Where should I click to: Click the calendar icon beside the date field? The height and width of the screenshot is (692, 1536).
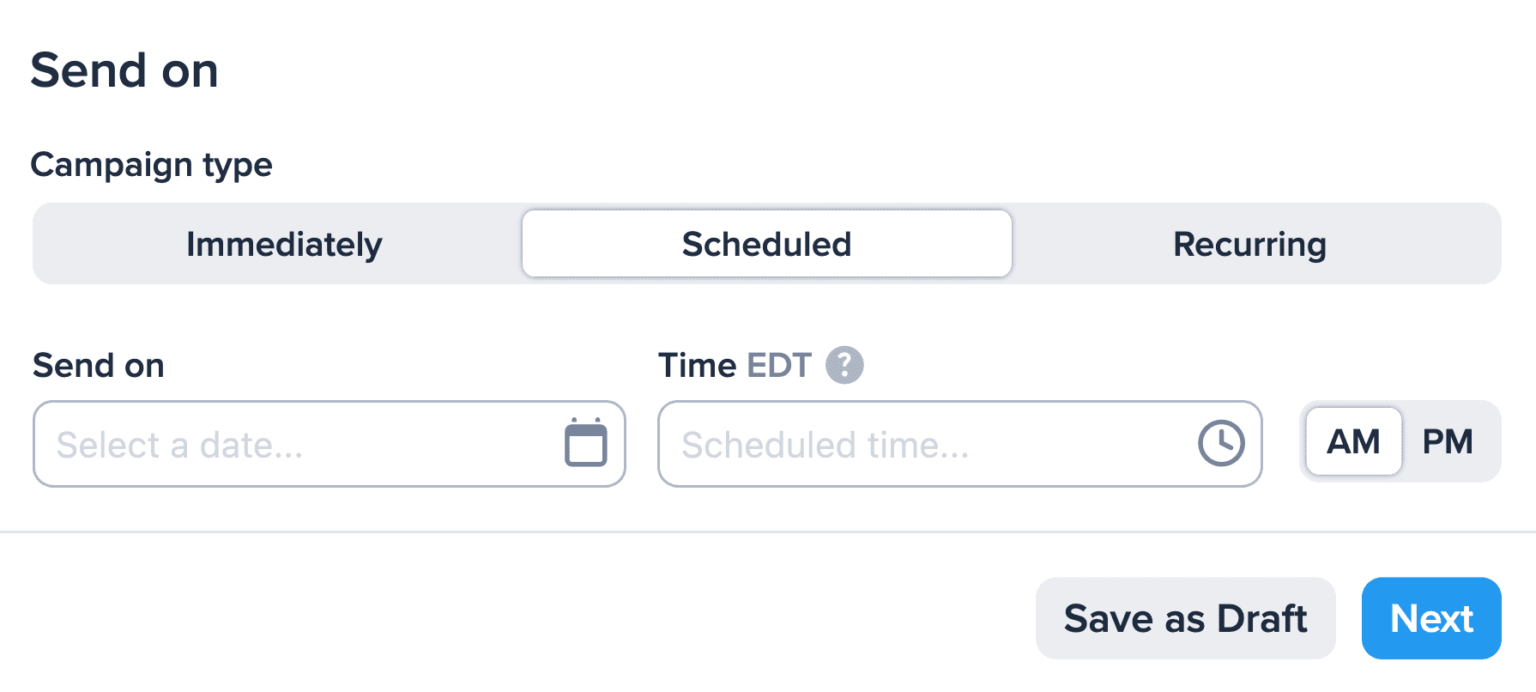(587, 443)
